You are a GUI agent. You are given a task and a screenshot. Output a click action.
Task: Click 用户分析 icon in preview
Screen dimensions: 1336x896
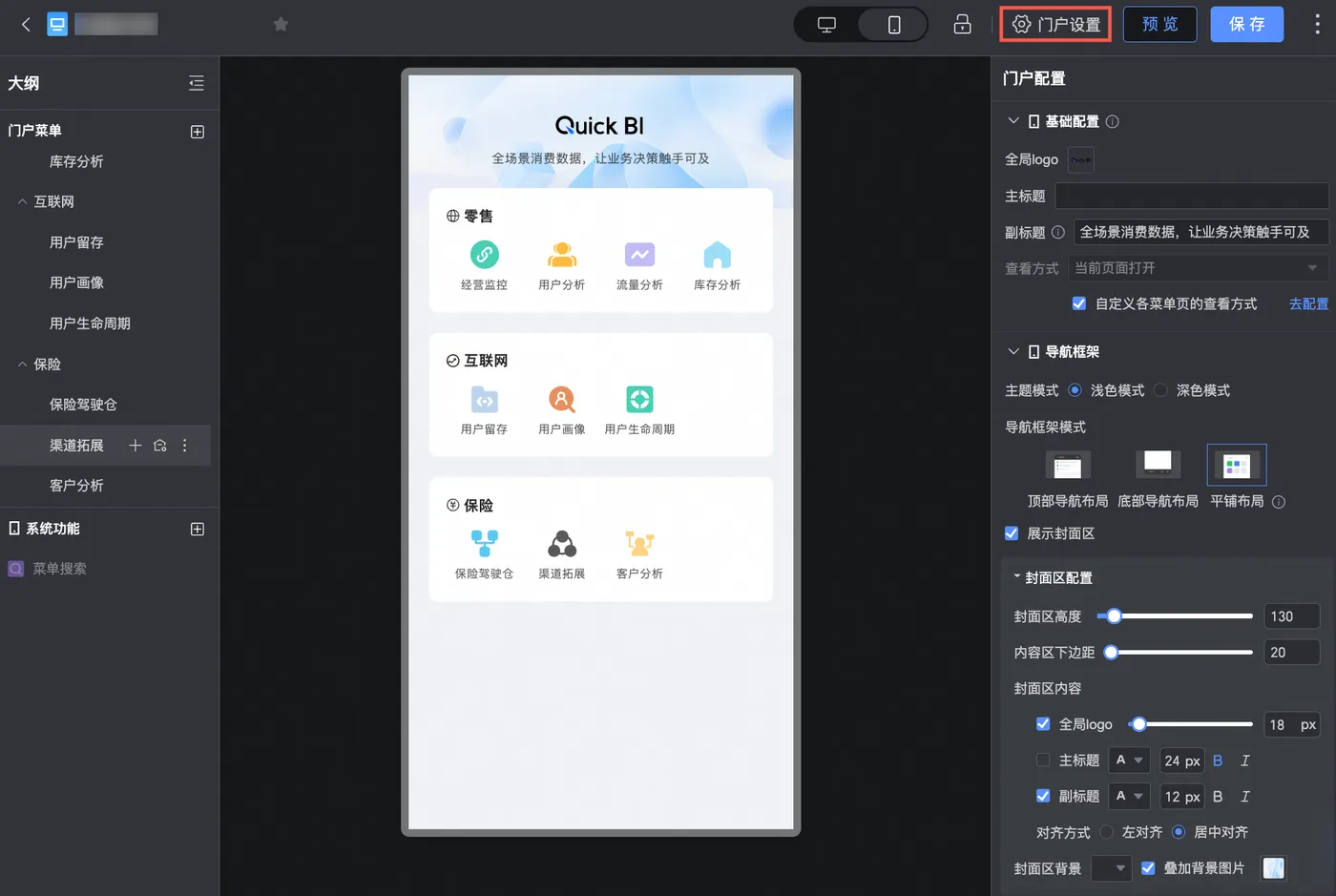click(x=562, y=255)
